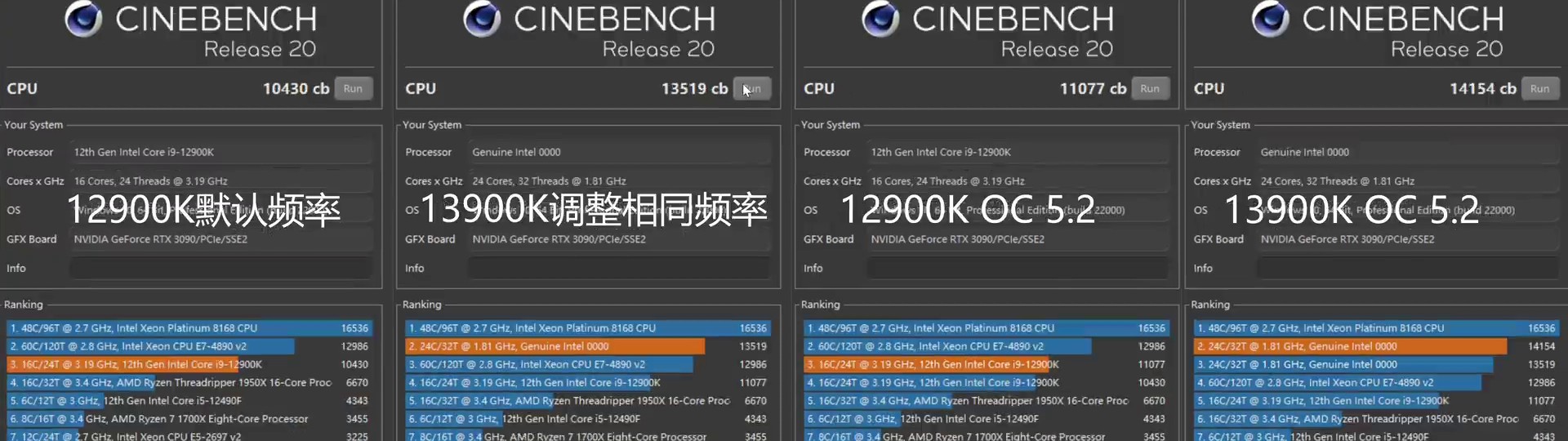
Task: Click 24 Cores, 32 Threads field in 14154 cb window
Action: point(1408,181)
